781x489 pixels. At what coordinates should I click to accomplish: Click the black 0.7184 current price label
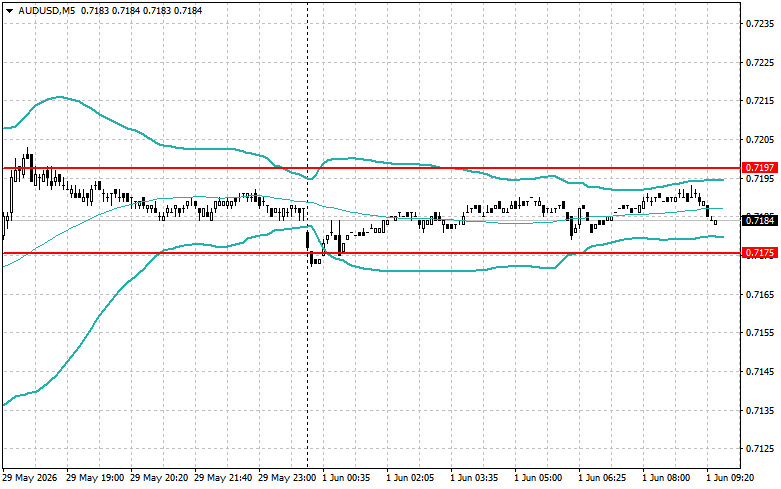click(760, 220)
